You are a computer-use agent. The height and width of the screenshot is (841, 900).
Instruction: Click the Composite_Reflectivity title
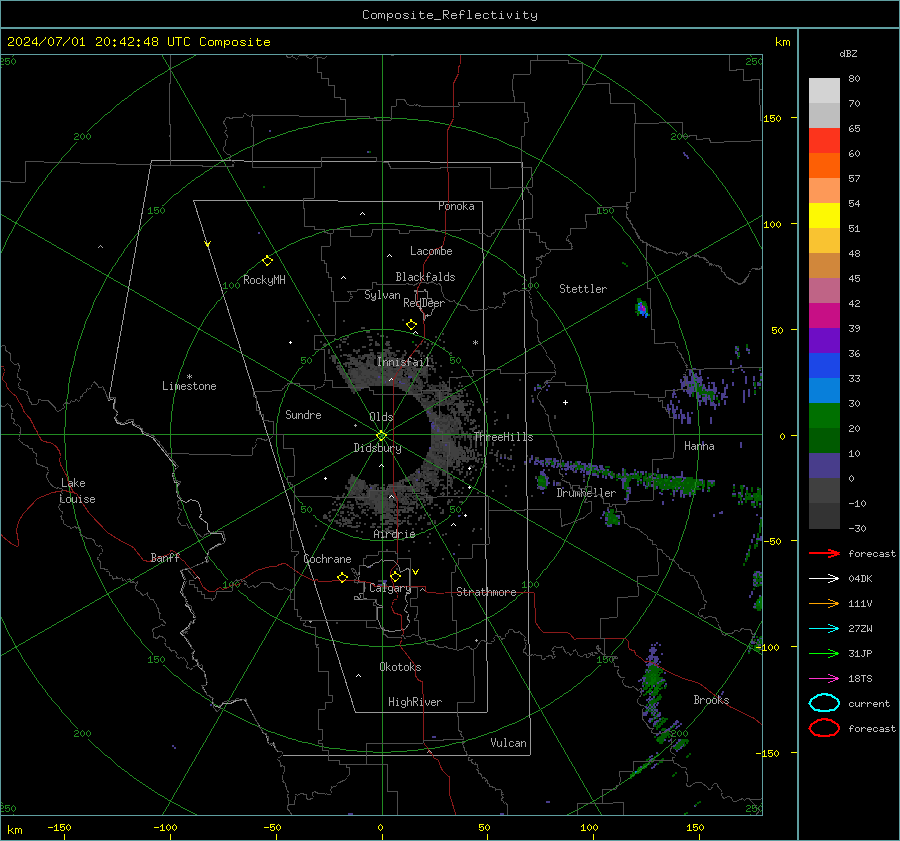(x=449, y=15)
